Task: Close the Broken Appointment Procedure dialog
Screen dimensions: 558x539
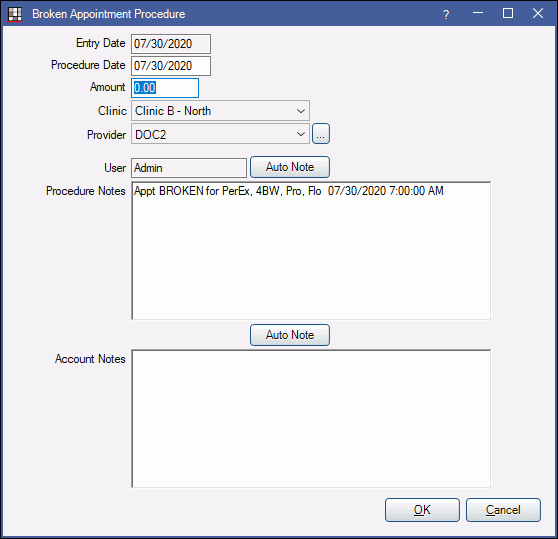Action: coord(538,14)
